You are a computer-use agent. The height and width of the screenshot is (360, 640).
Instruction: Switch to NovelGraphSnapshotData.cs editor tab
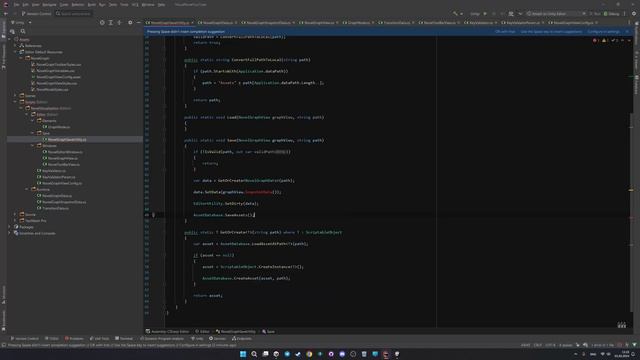coord(269,22)
